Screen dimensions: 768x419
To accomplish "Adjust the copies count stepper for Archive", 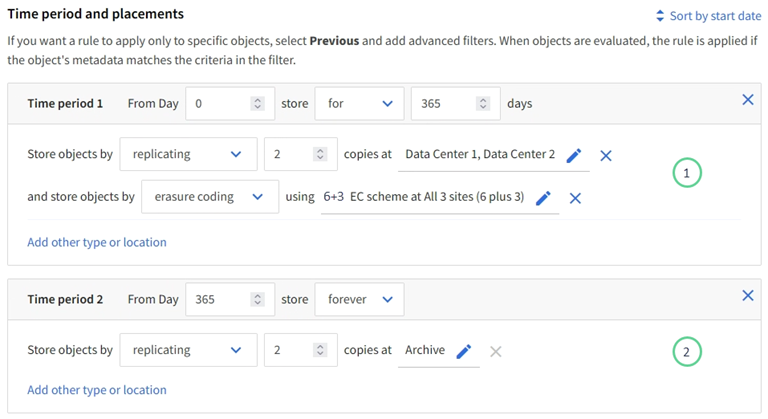I will click(320, 351).
